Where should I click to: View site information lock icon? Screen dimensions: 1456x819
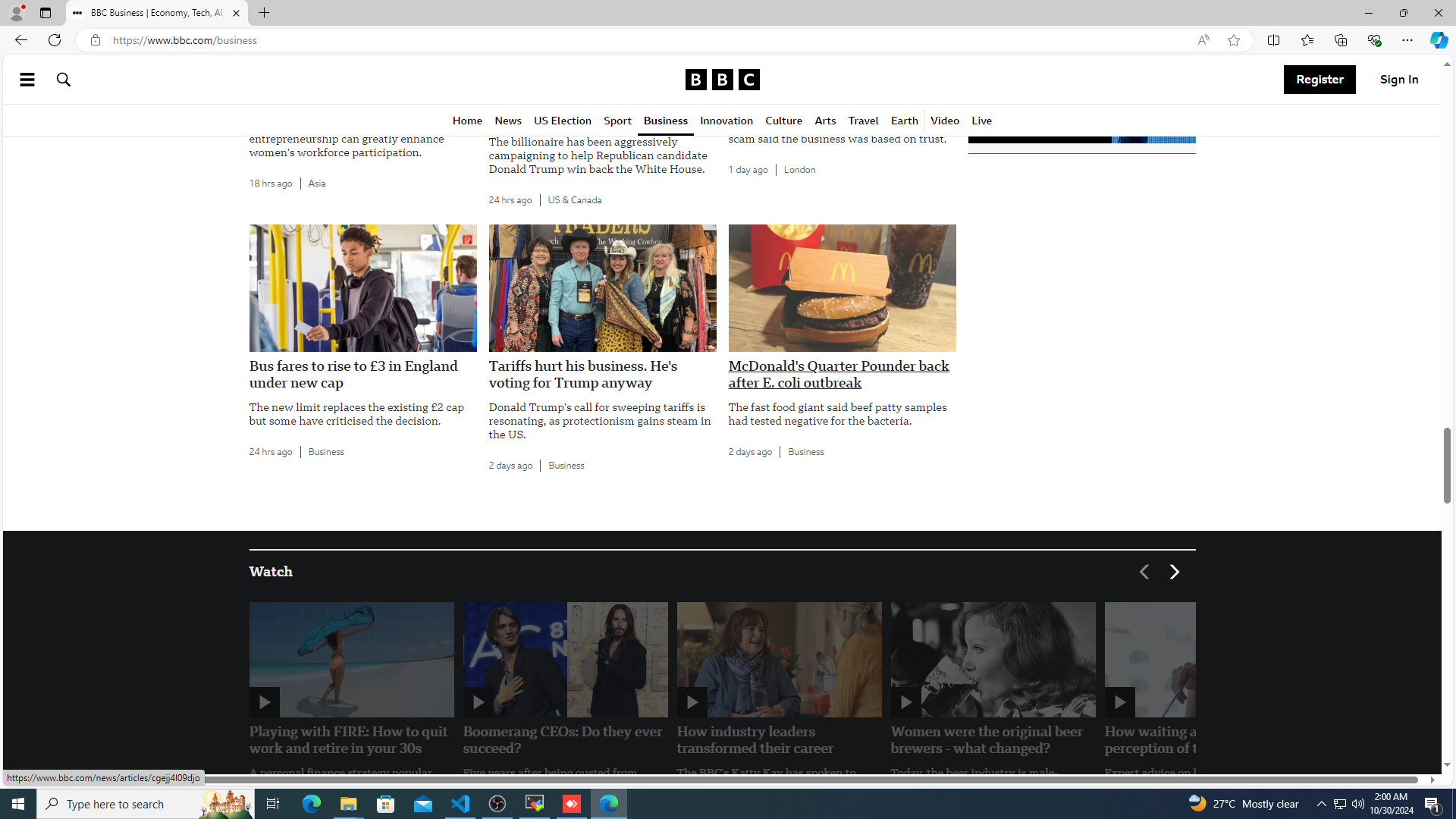coord(95,40)
